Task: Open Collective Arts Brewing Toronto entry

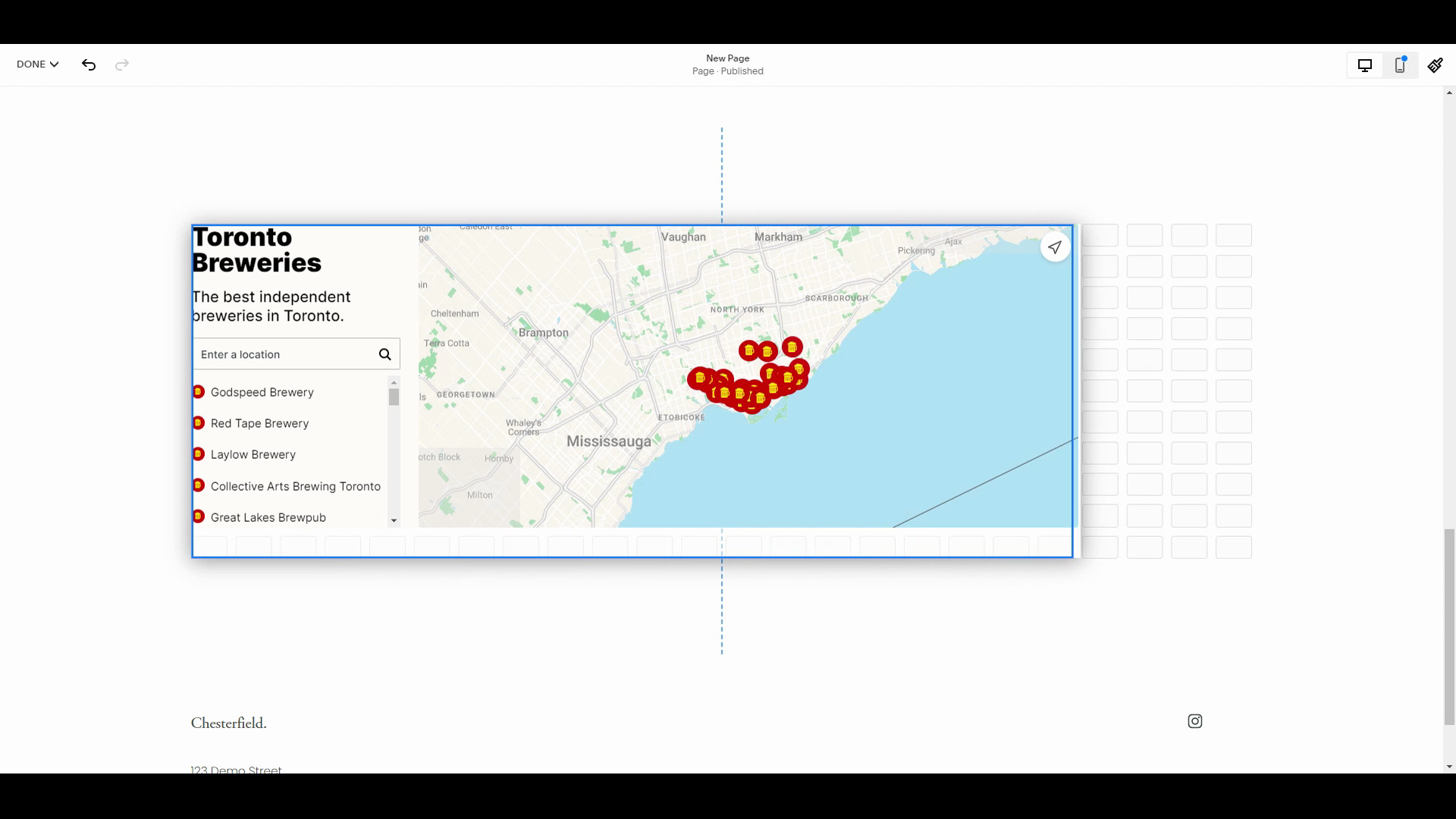Action: (x=295, y=486)
